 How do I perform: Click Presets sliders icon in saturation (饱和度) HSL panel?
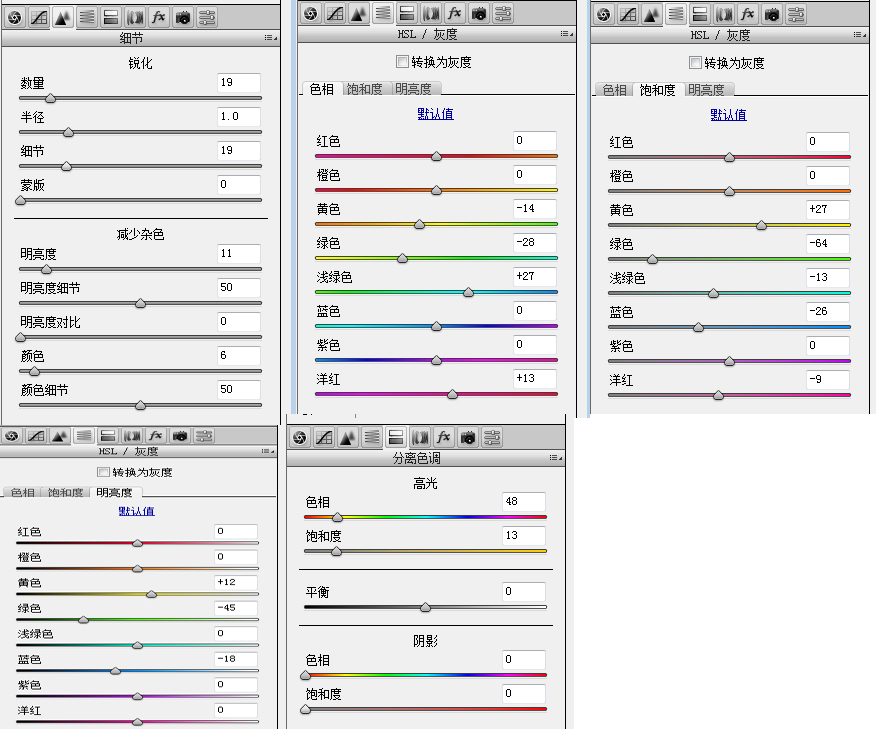click(796, 15)
